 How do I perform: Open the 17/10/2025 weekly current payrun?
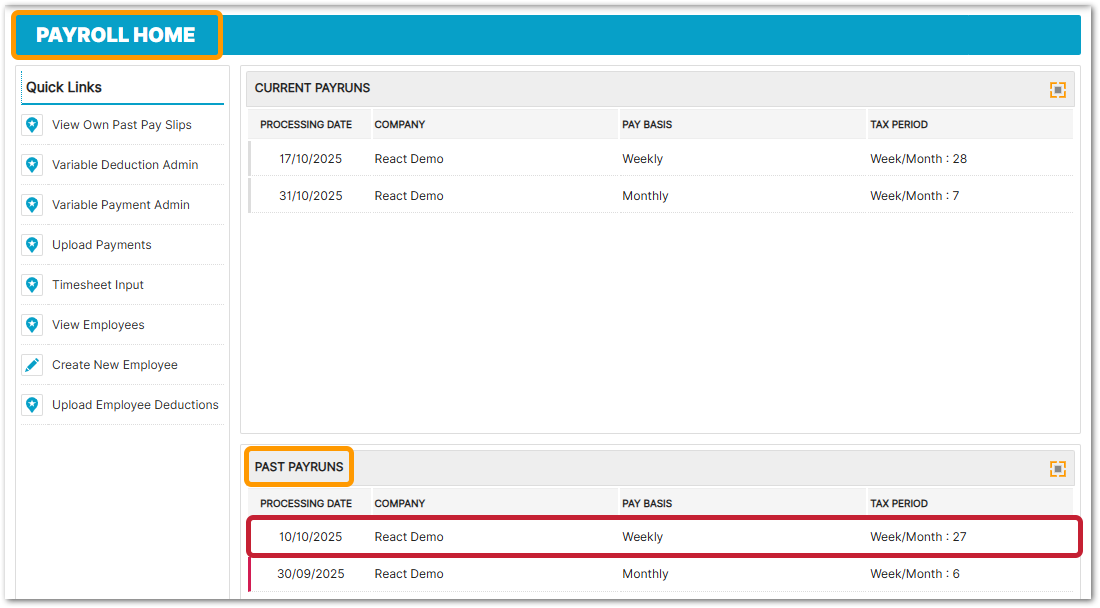point(310,159)
